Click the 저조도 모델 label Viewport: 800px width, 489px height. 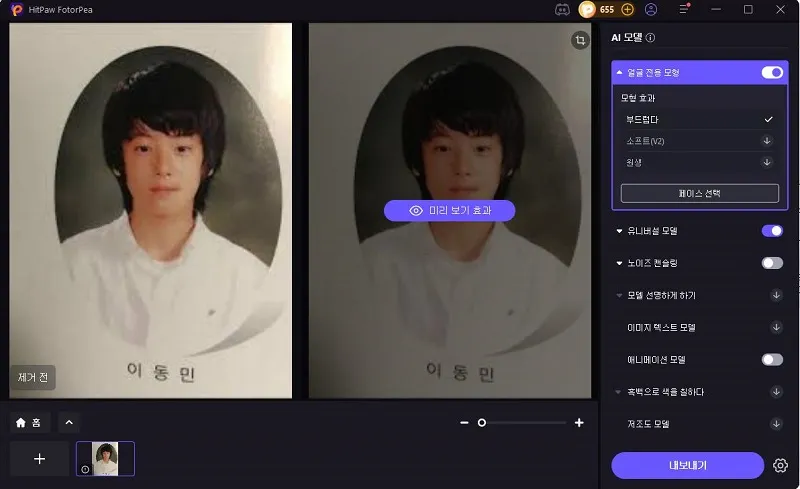648,424
